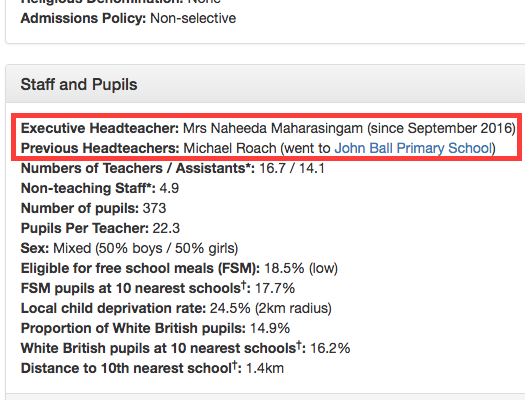
Task: Select the Non-teaching Staff label
Action: [88, 188]
